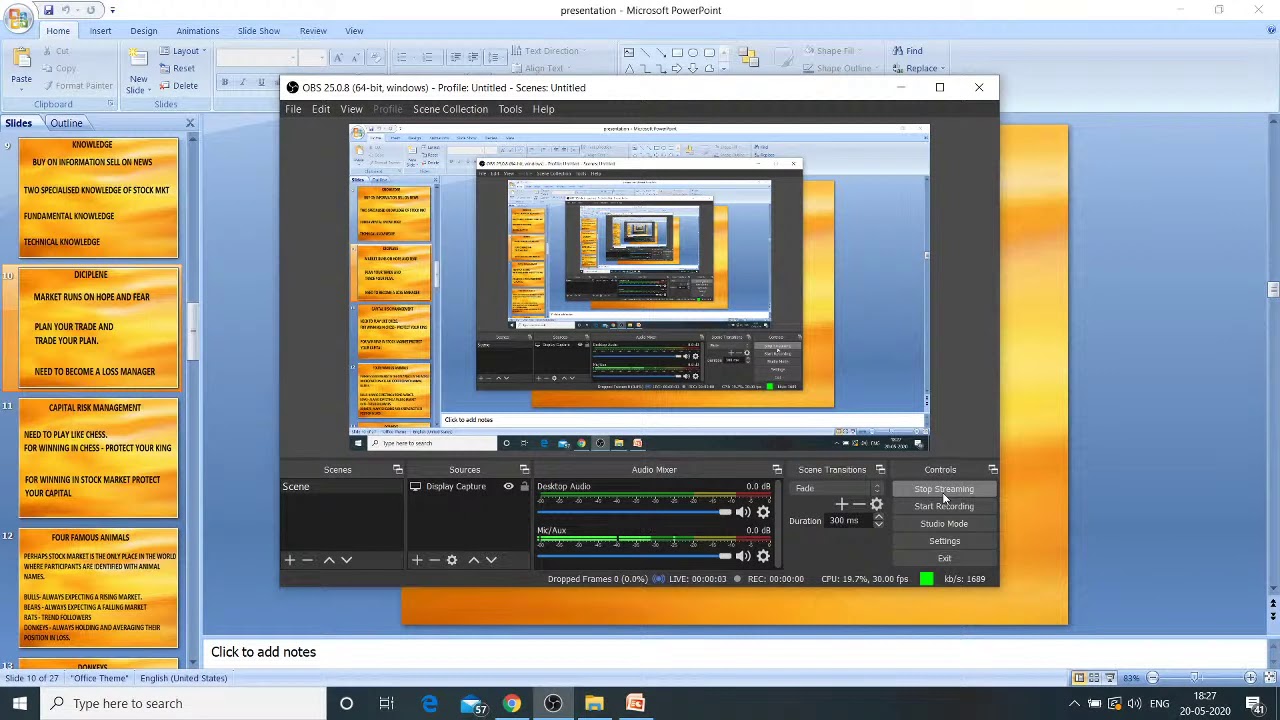The width and height of the screenshot is (1280, 720).
Task: Move scene down in Scenes panel
Action: tap(346, 560)
